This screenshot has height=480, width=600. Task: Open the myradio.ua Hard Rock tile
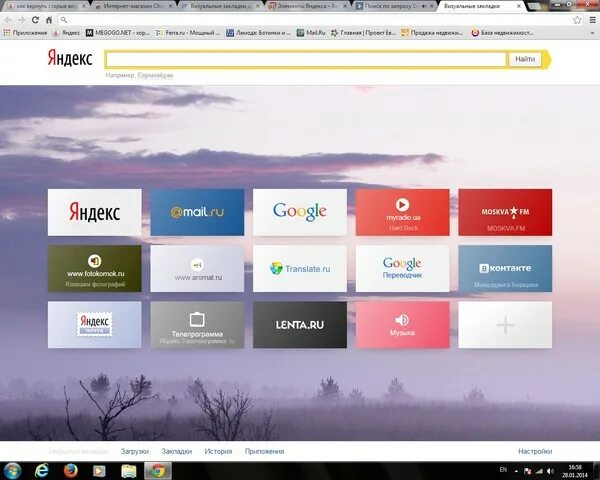point(403,212)
